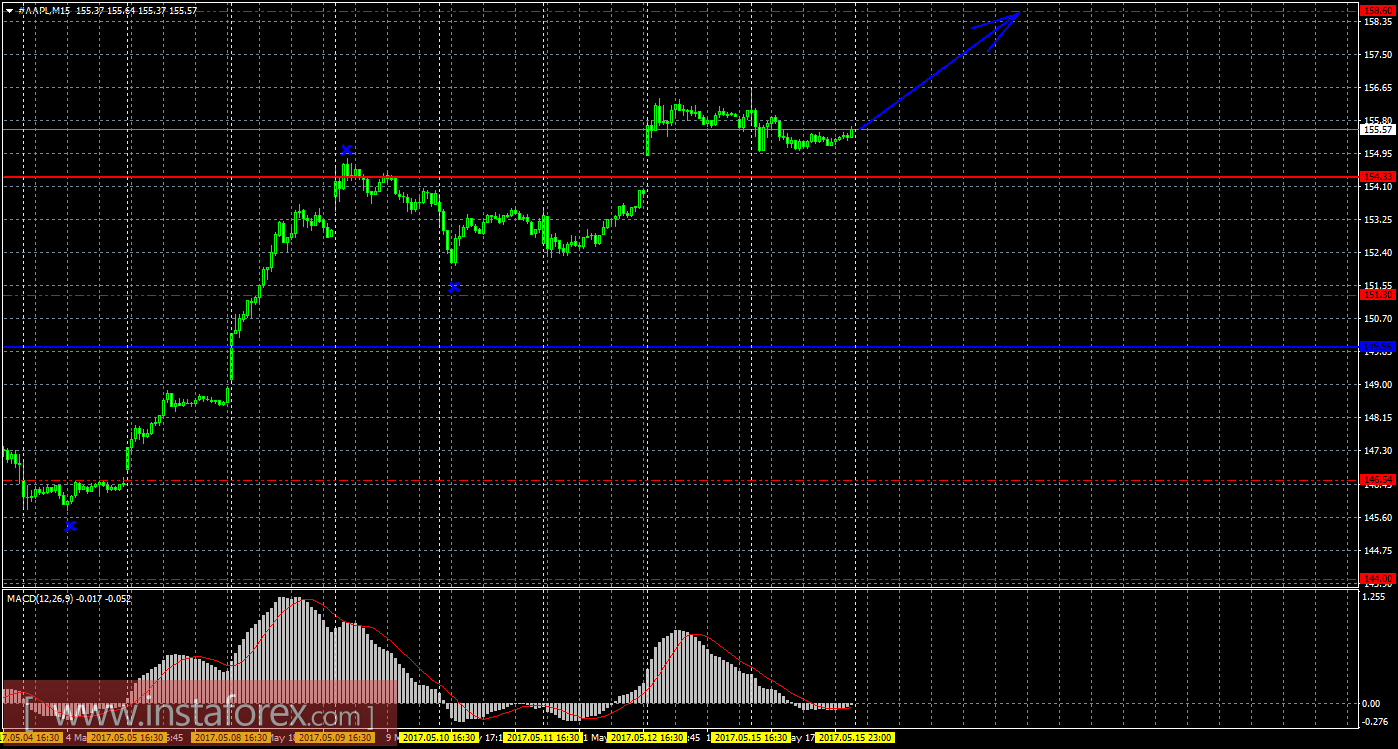Select the 158.60 red price label
Viewport: 1398px width, 749px height.
point(1377,9)
